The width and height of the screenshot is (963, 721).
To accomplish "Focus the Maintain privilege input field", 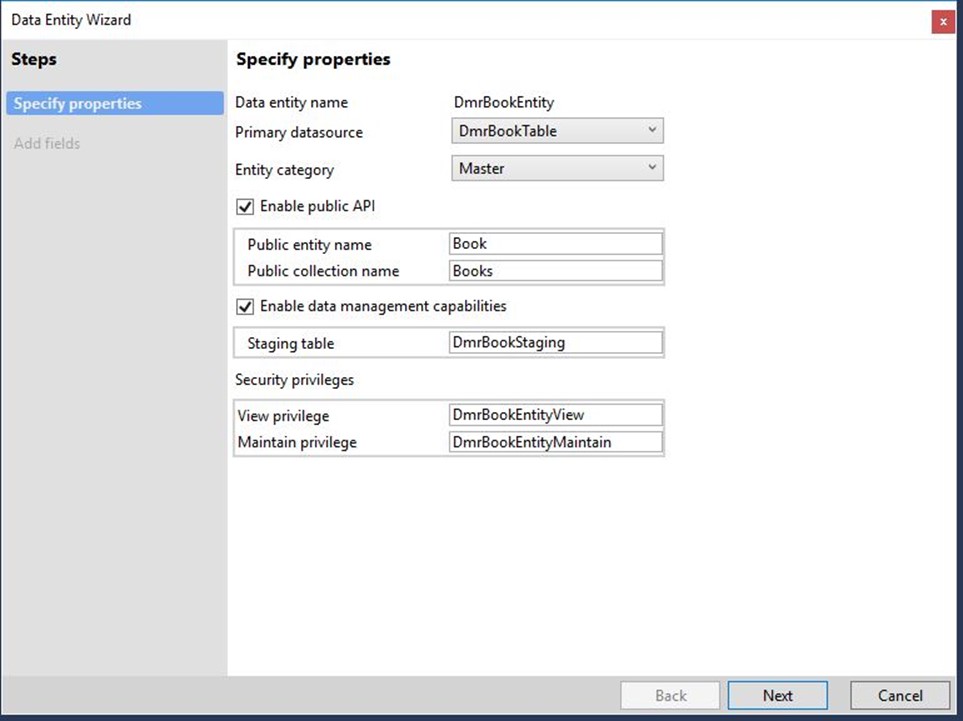I will pyautogui.click(x=556, y=442).
